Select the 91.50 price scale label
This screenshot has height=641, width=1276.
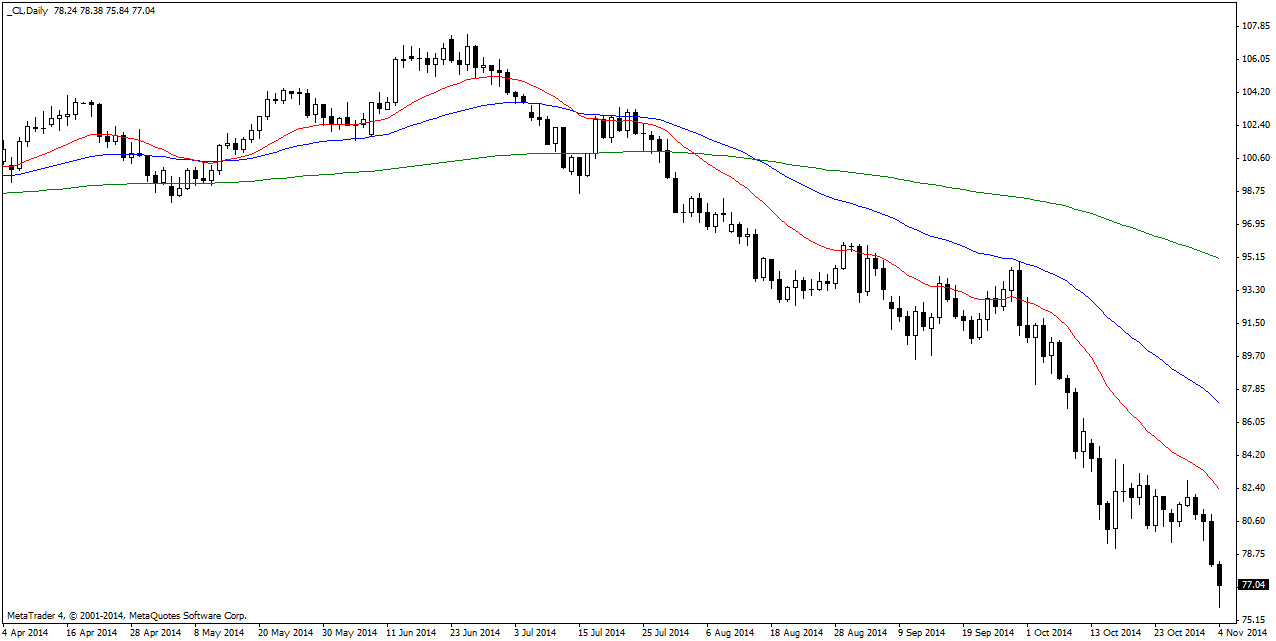coord(1253,323)
